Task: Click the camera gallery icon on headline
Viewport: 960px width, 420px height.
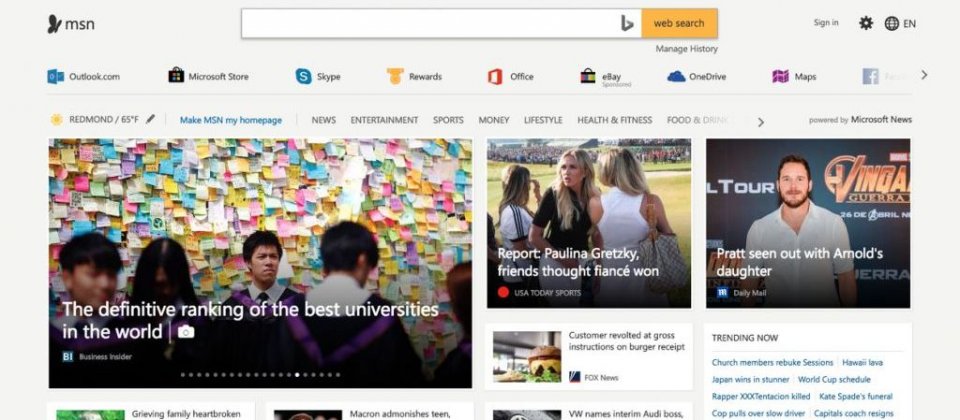Action: pos(186,332)
